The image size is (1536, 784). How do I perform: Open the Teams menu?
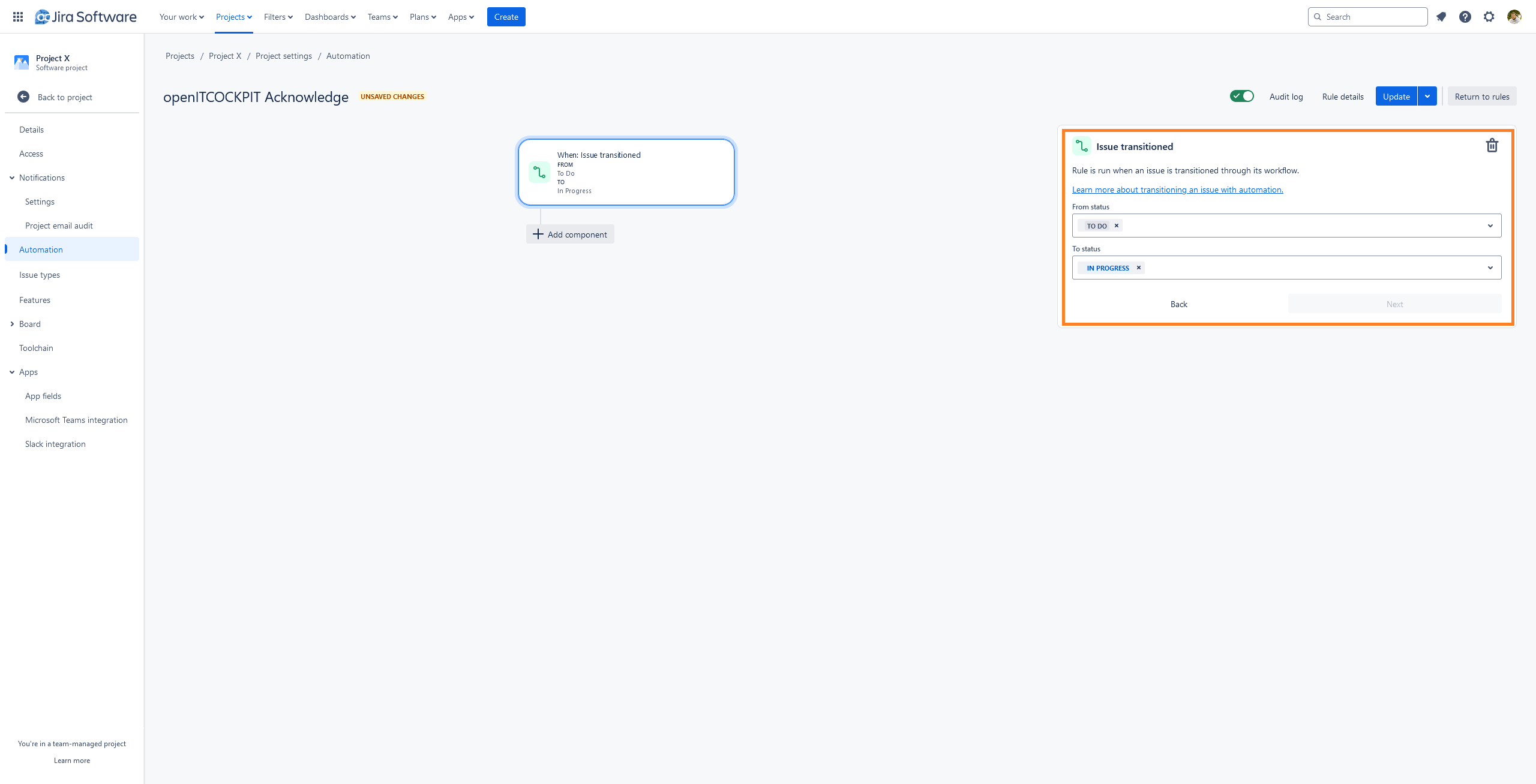[x=383, y=17]
